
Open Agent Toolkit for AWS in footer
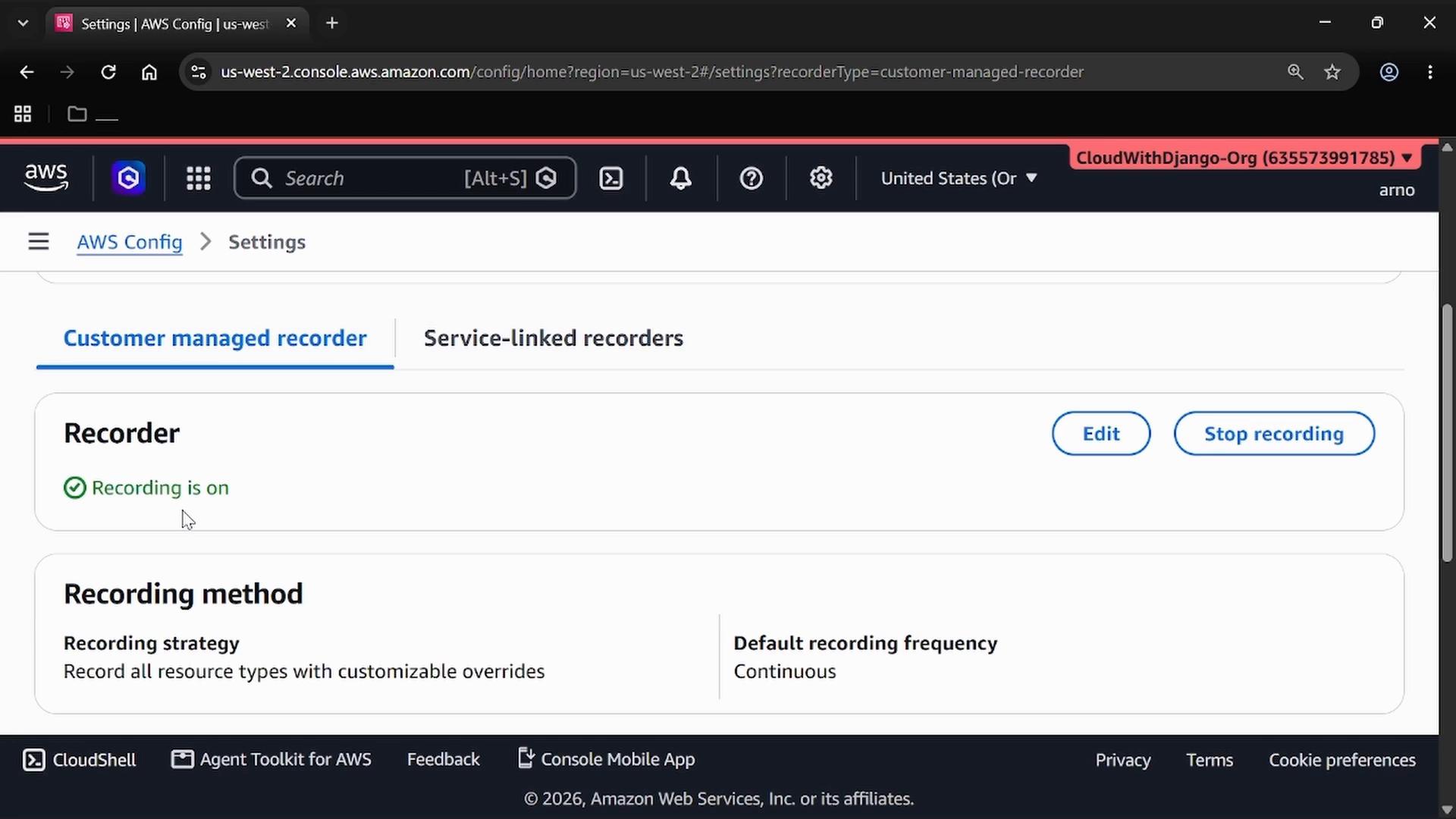(271, 759)
